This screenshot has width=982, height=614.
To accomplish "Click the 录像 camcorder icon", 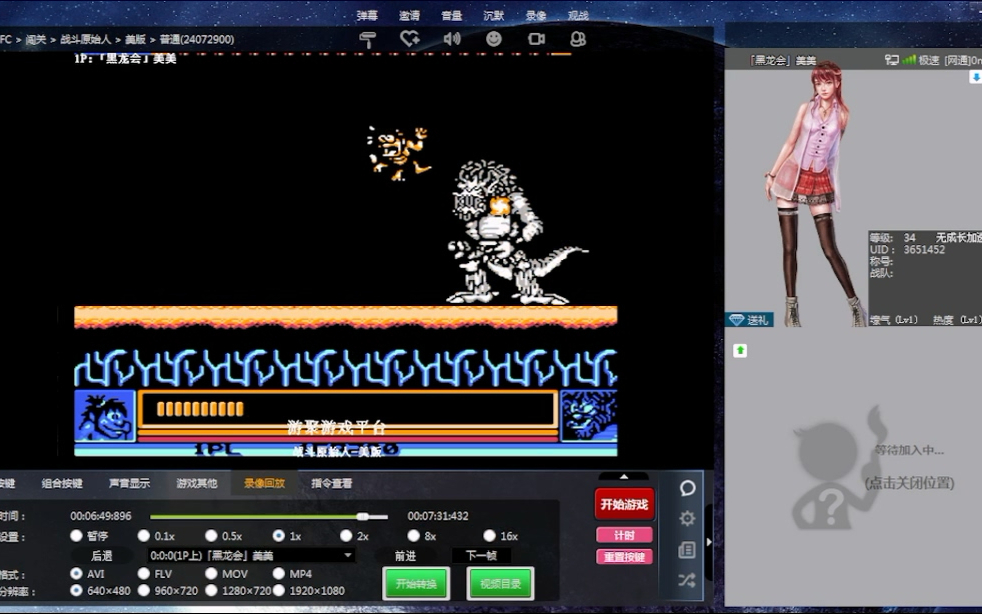I will (536, 39).
